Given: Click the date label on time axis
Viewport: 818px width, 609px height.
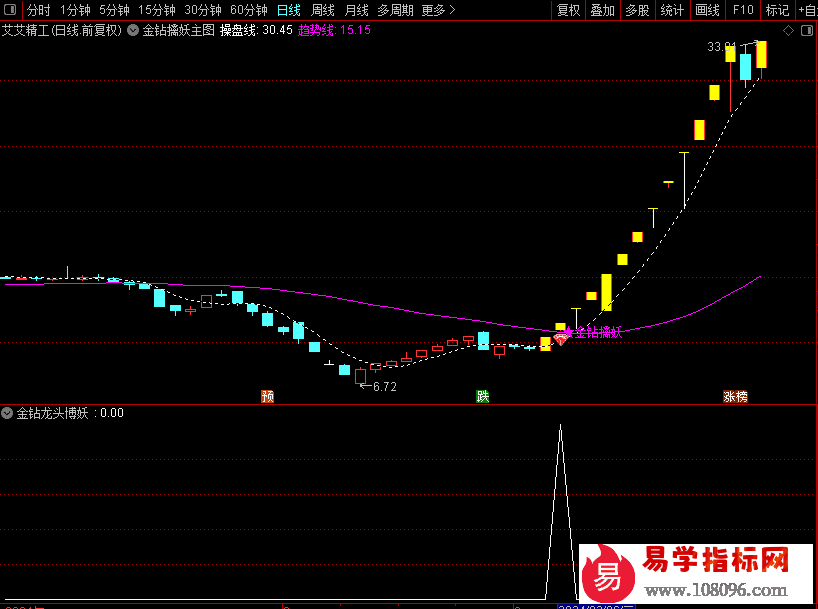Looking at the screenshot, I should [595, 604].
